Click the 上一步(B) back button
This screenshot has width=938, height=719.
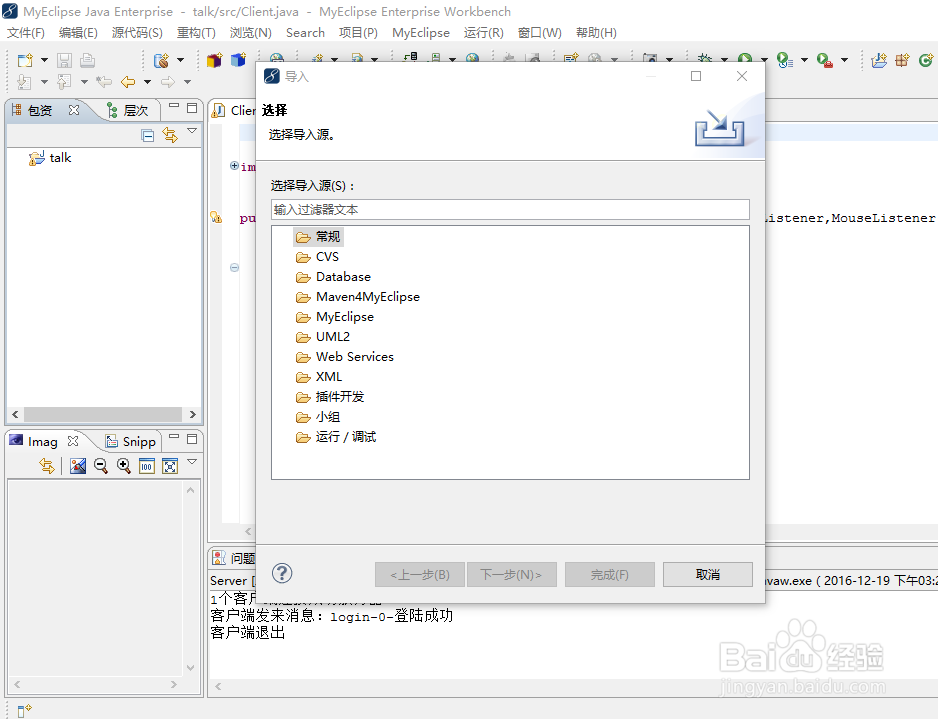coord(420,575)
